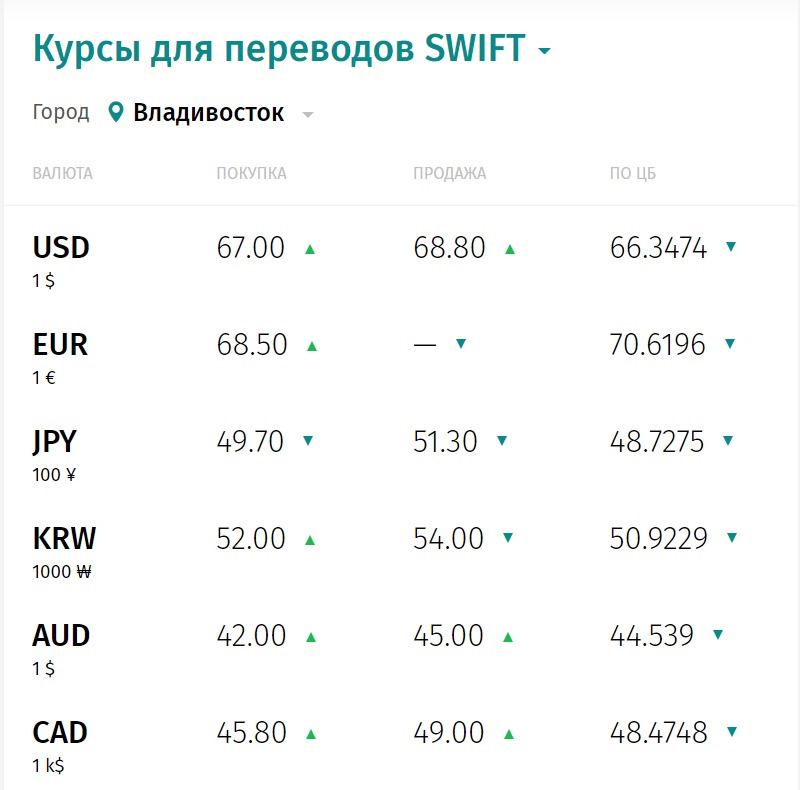Click the Продажа column header

(449, 174)
